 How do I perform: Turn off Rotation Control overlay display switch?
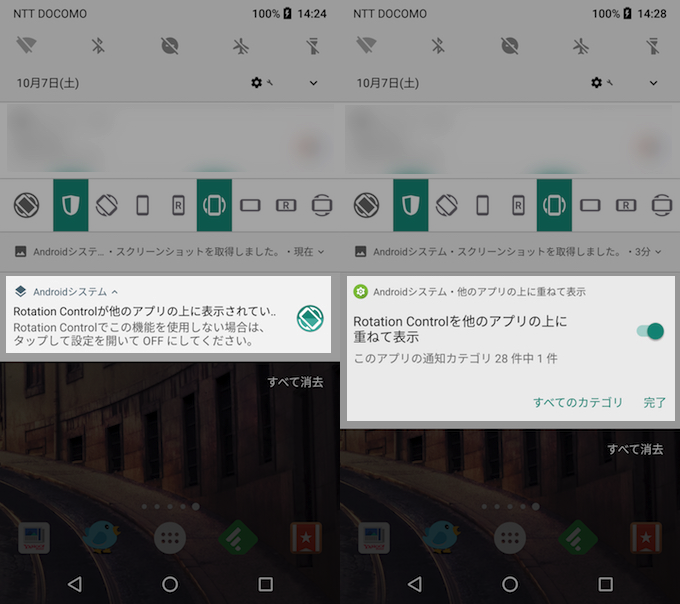click(x=649, y=331)
